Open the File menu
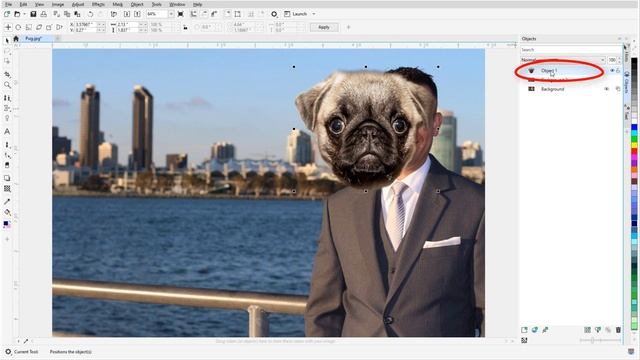The width and height of the screenshot is (640, 360). [8, 4]
